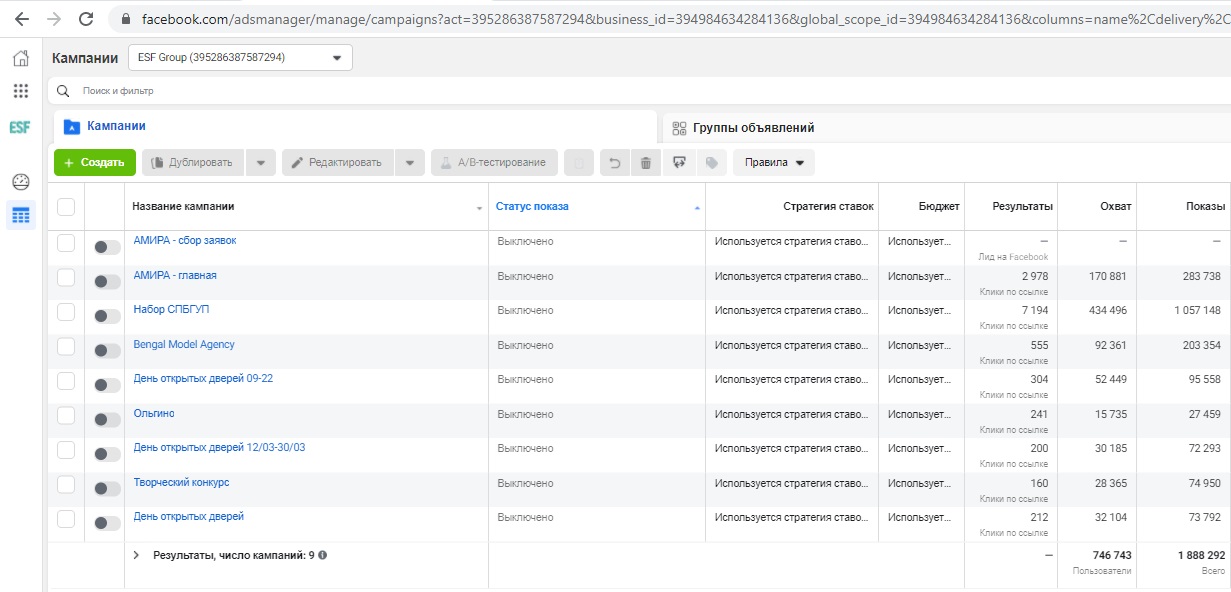Image resolution: width=1231 pixels, height=592 pixels.
Task: Click the trash delete toolbar icon
Action: point(646,163)
